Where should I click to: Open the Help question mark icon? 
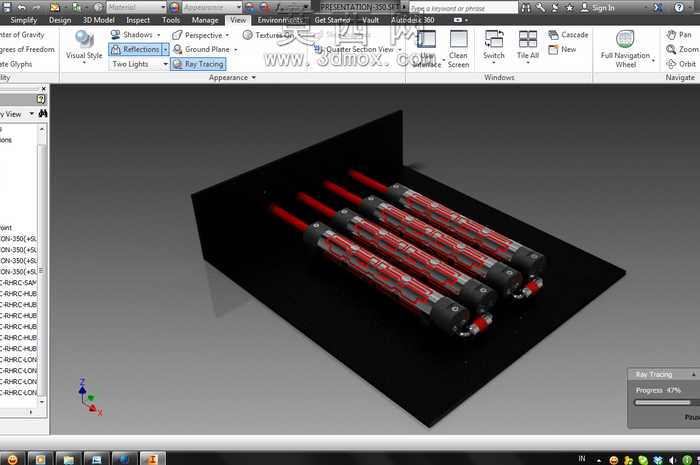(x=679, y=7)
